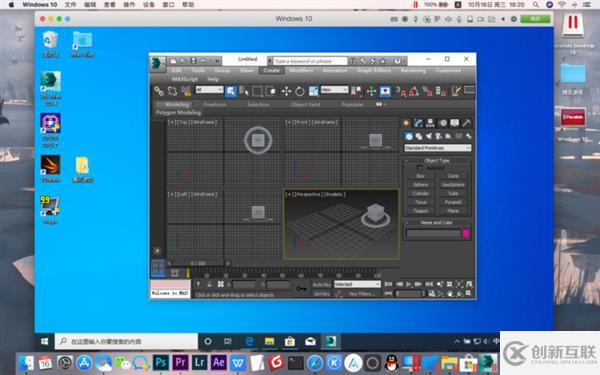Toggle Keyboard Shortcut Override
Screen dimensions: 600x375
(385, 91)
